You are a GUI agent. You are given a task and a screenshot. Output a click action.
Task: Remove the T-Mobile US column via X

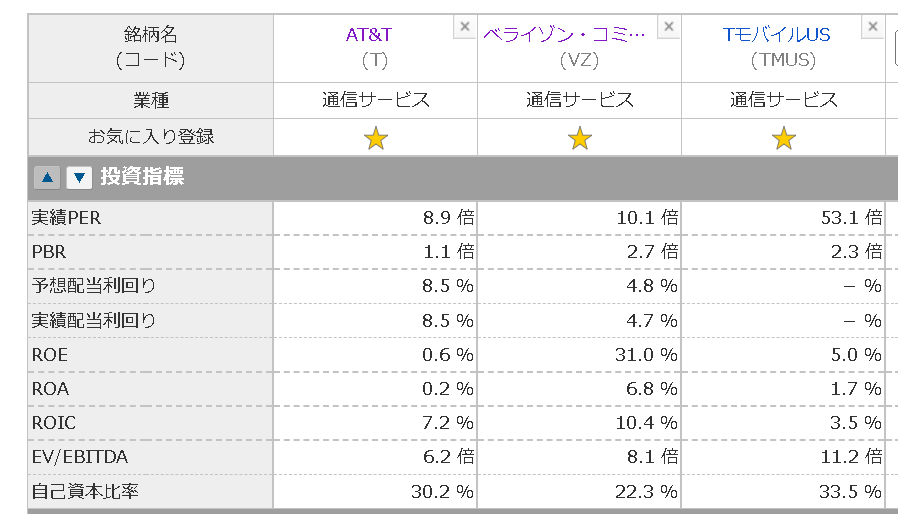point(873,27)
